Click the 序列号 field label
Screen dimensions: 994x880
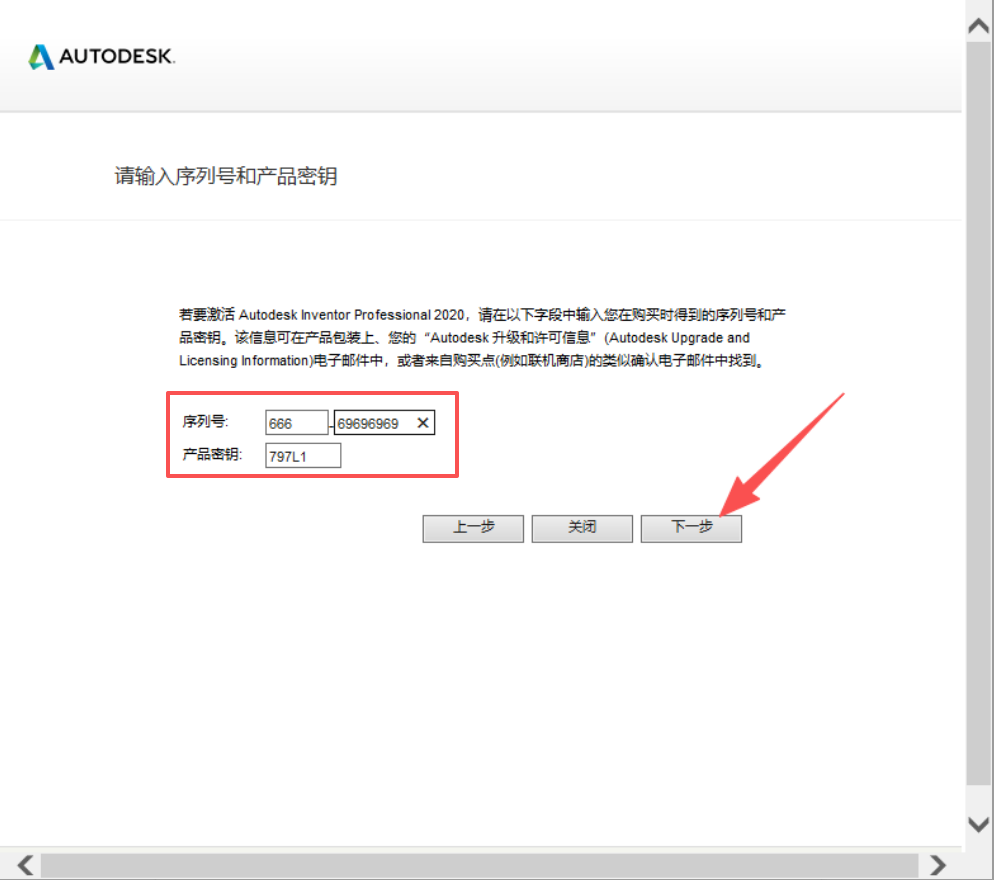(205, 423)
